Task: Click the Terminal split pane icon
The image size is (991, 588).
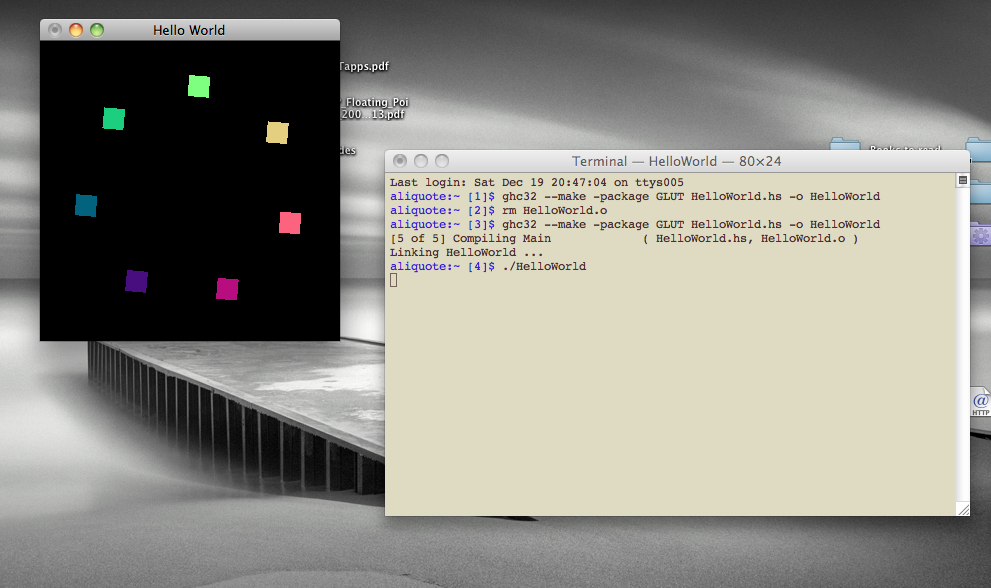Action: click(x=963, y=181)
